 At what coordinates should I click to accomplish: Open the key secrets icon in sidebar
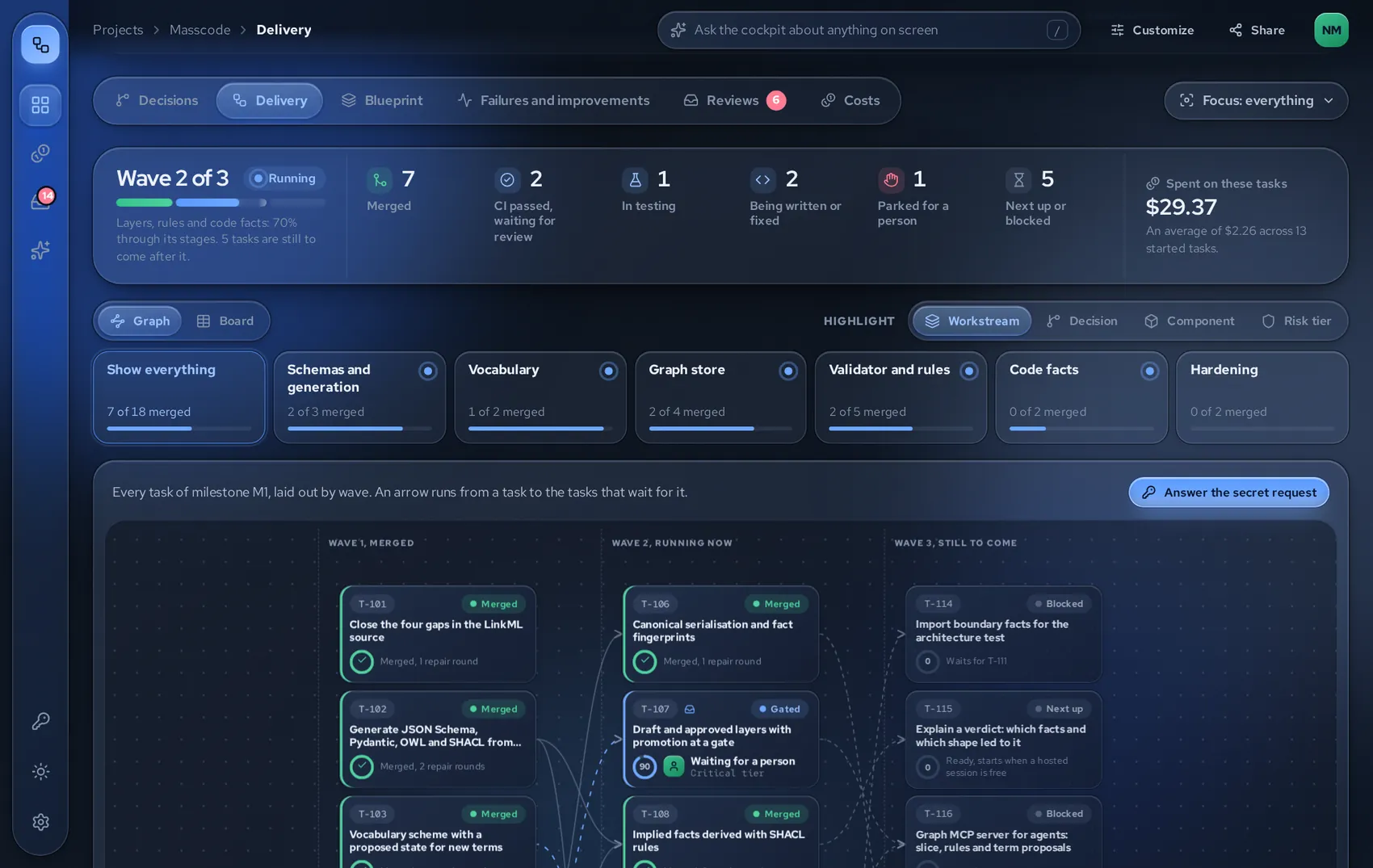pos(40,721)
